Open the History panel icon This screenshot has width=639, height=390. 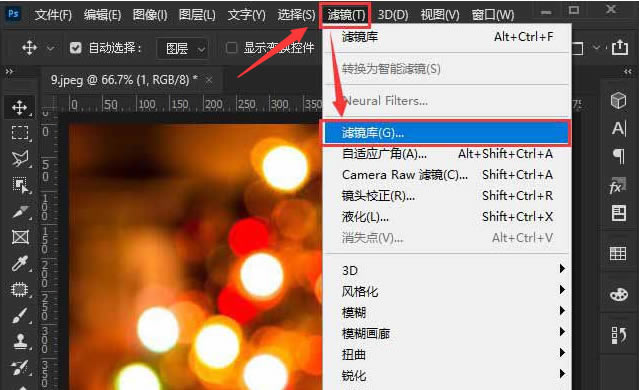(x=619, y=335)
